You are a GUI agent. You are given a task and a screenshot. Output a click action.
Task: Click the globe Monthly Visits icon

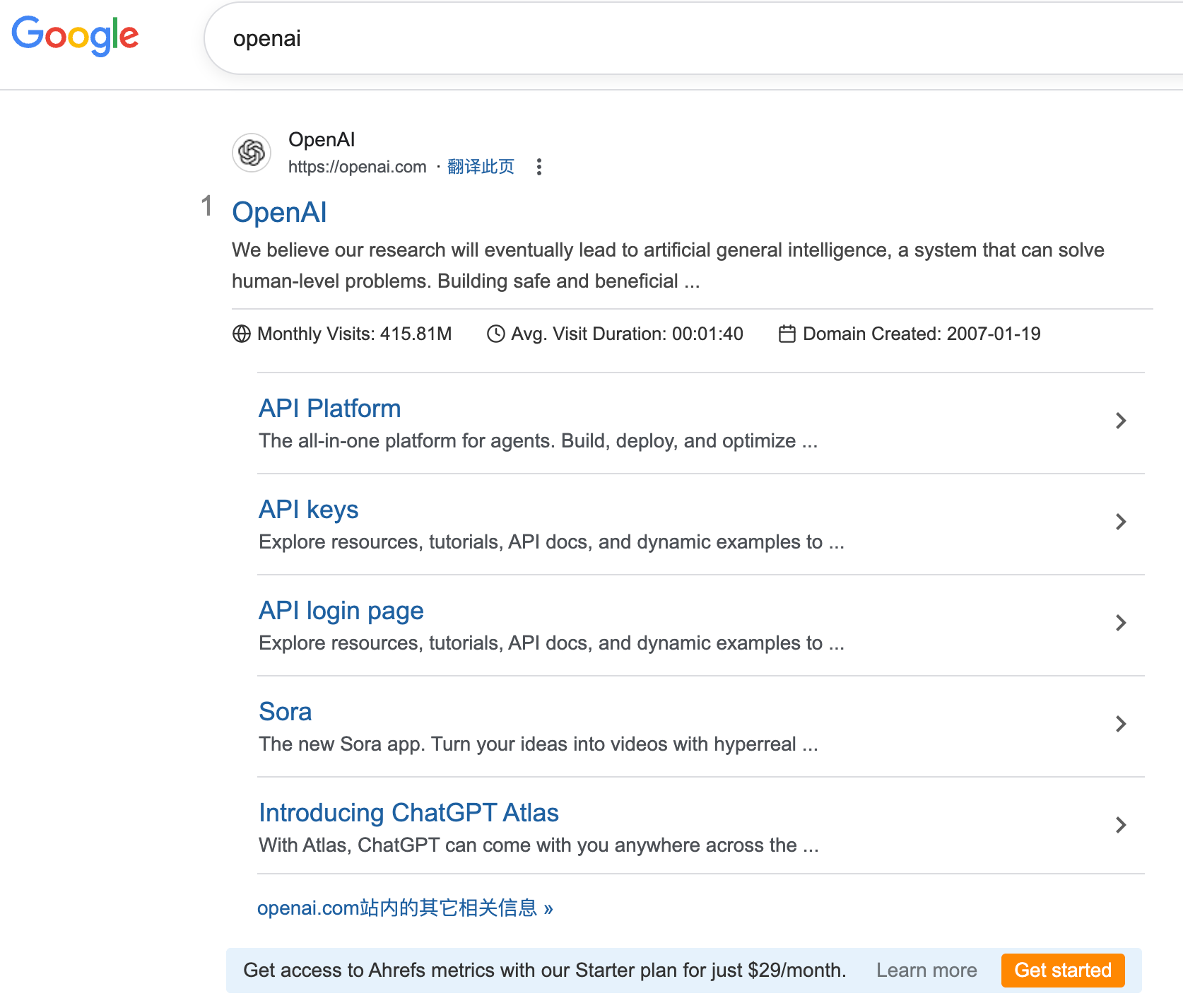242,334
